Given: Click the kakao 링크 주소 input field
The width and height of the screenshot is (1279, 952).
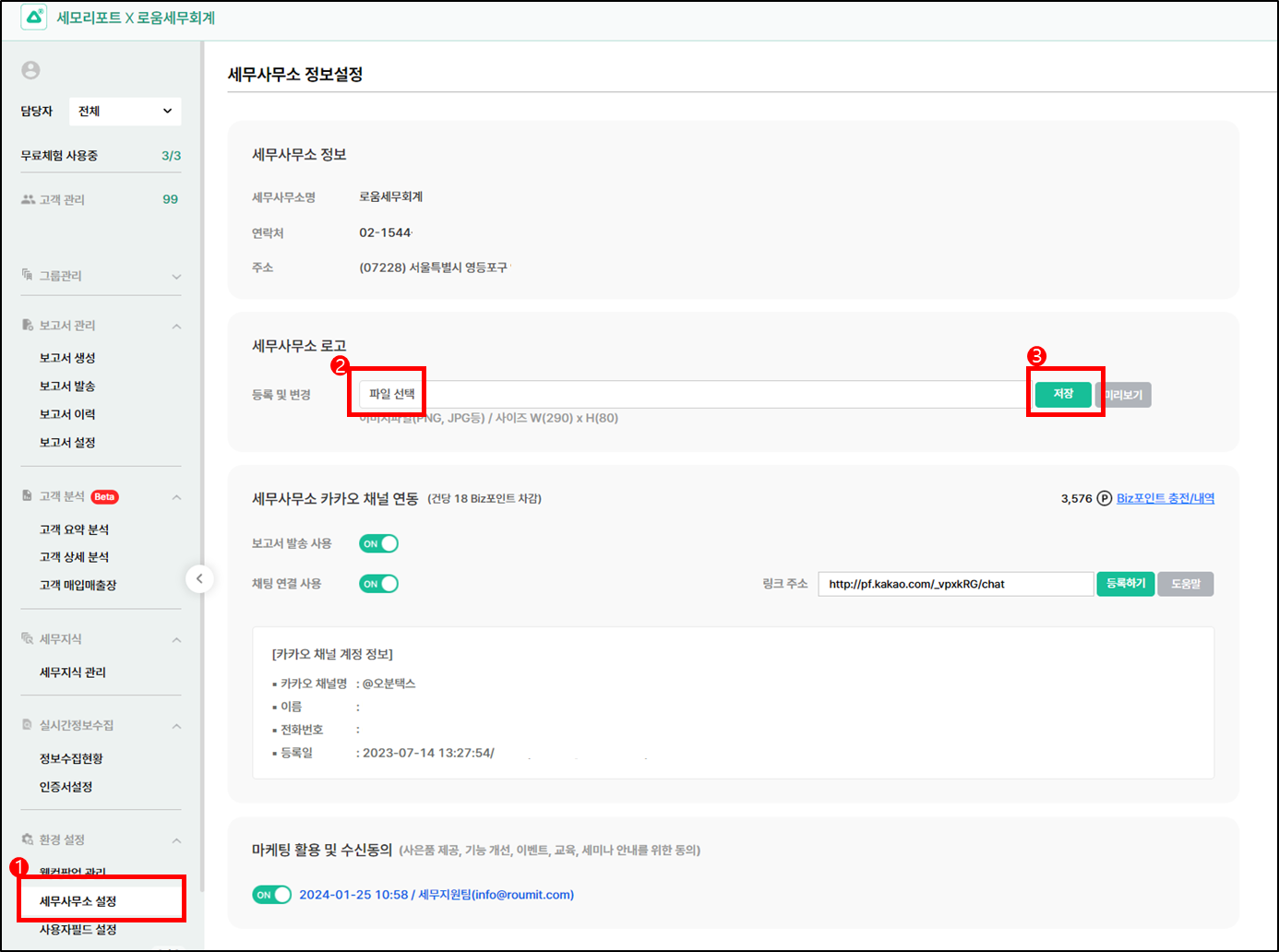Looking at the screenshot, I should [x=955, y=585].
